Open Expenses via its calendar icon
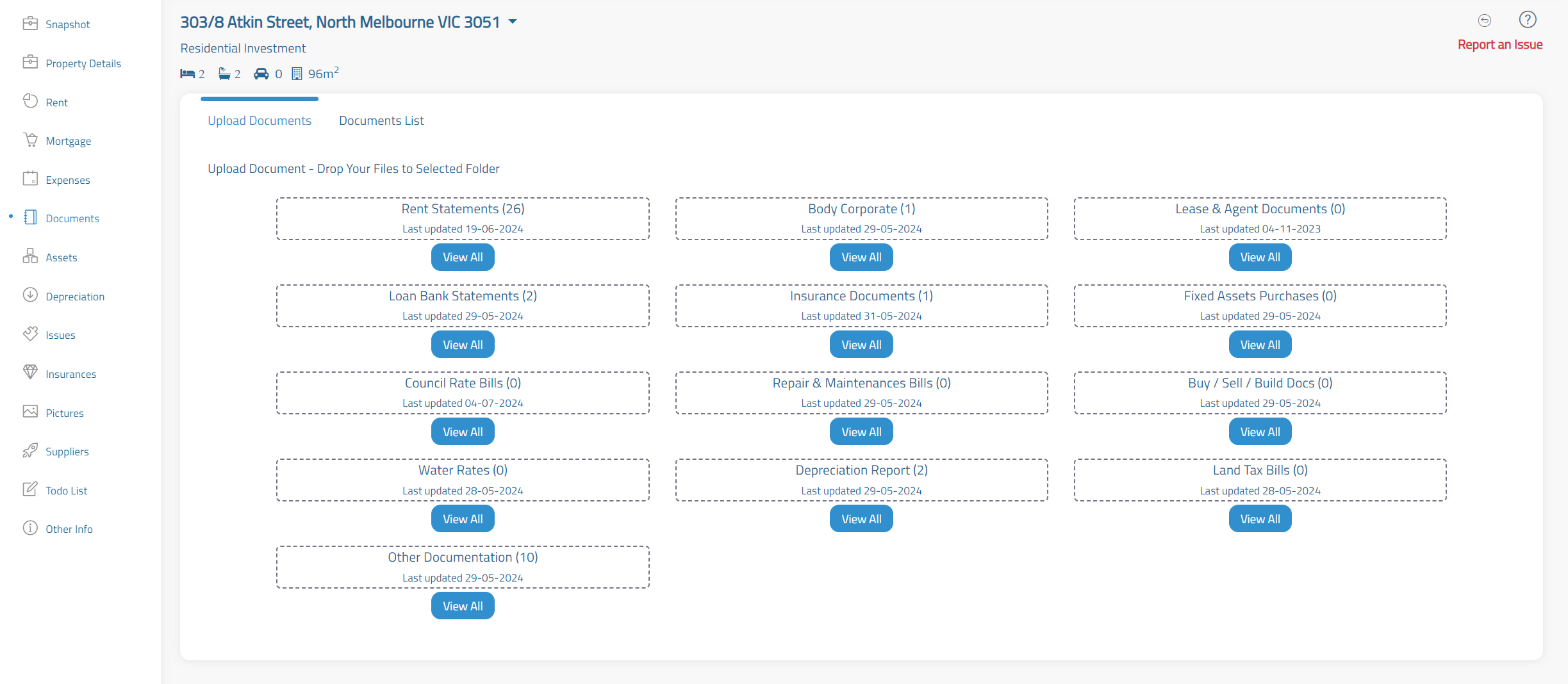The height and width of the screenshot is (684, 1568). coord(30,179)
